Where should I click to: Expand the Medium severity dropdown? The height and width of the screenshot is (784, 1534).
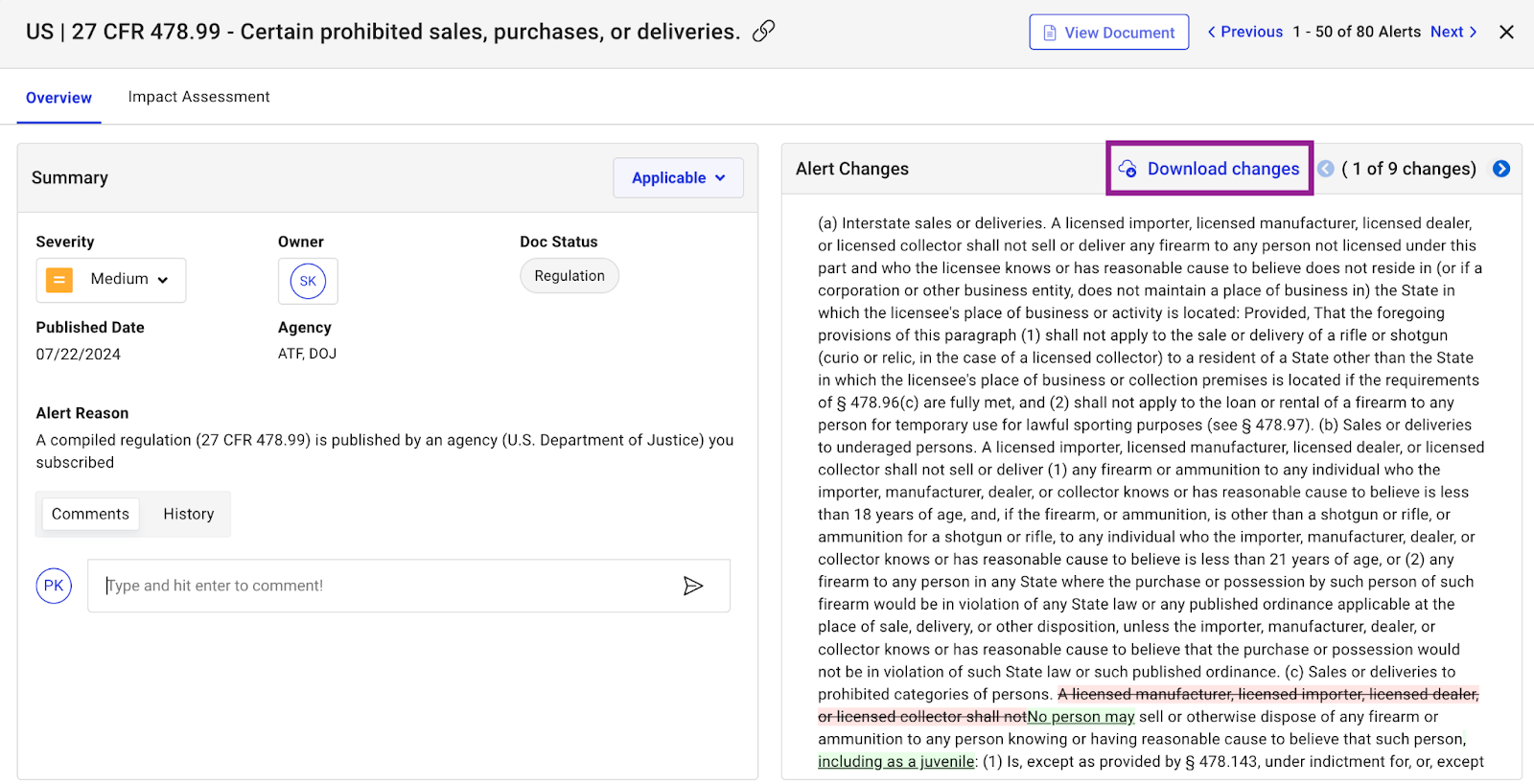[x=162, y=280]
